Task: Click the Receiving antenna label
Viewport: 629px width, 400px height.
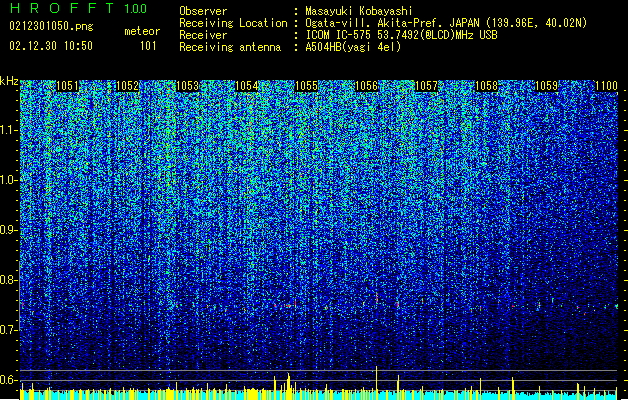Action: point(230,47)
